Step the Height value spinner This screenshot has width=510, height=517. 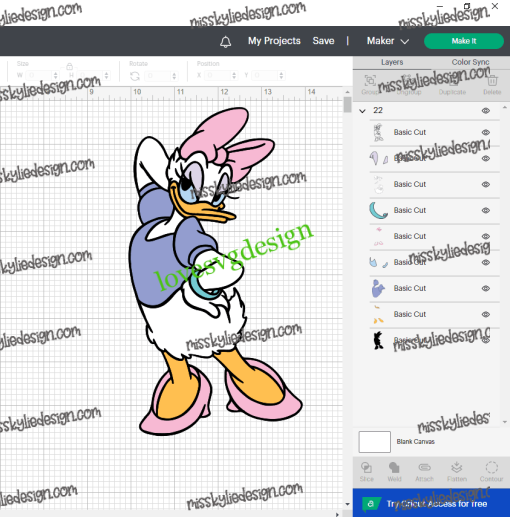107,76
